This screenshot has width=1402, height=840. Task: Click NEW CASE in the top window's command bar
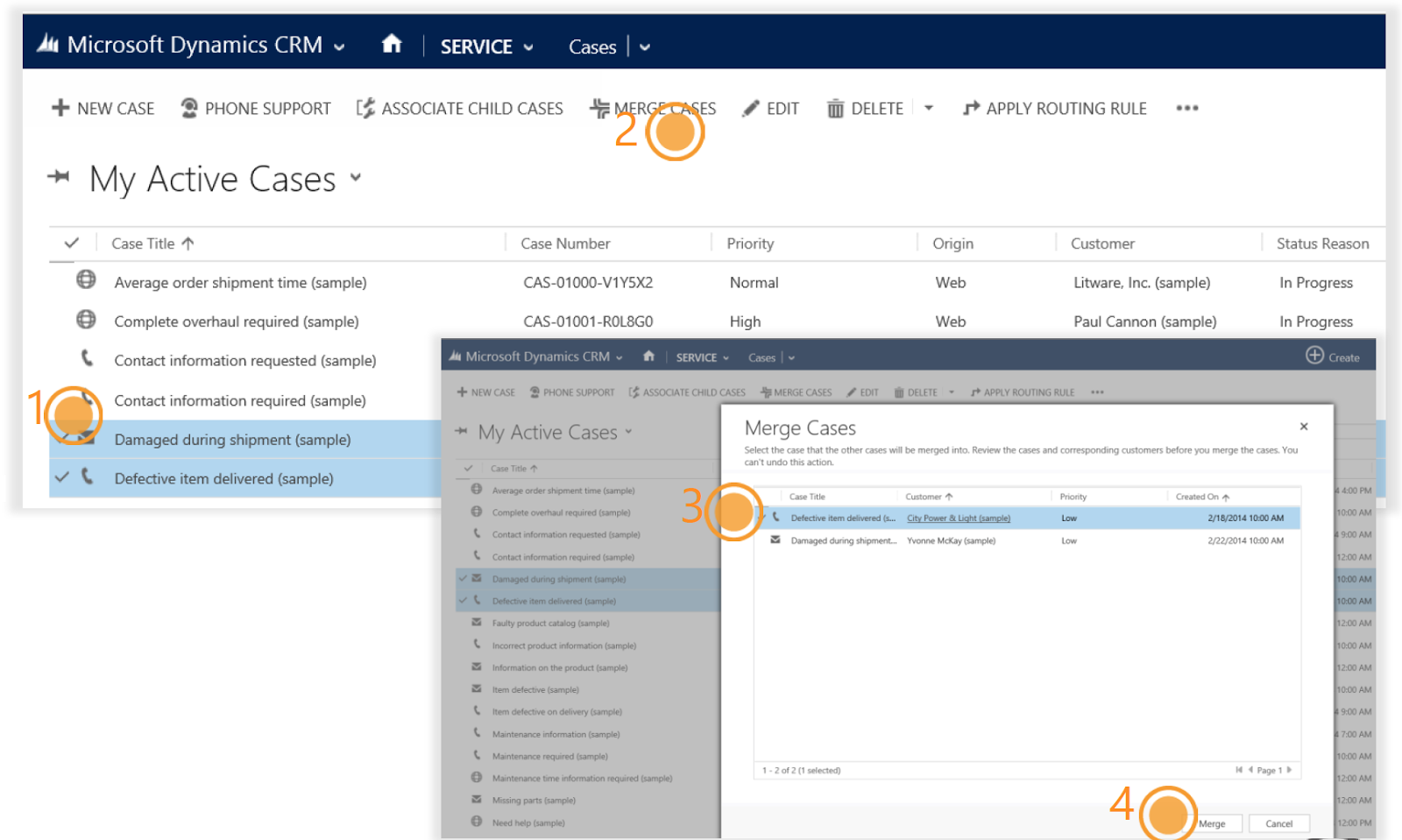click(103, 108)
